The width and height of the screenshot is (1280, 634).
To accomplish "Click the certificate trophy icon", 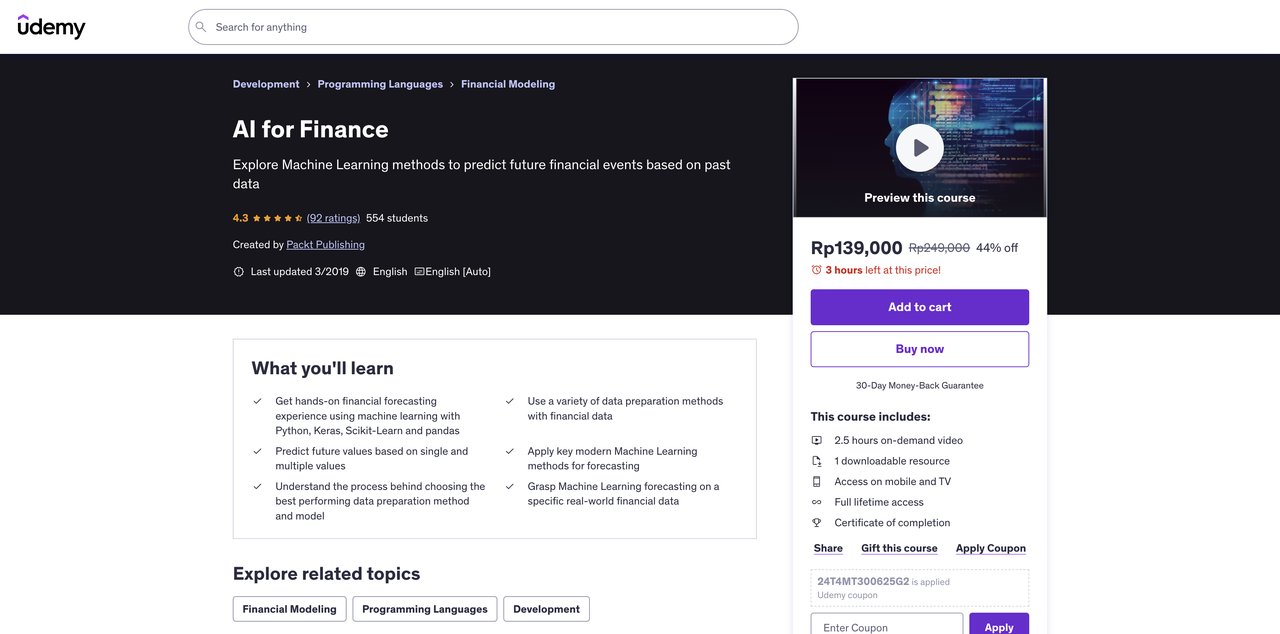I will tap(816, 523).
